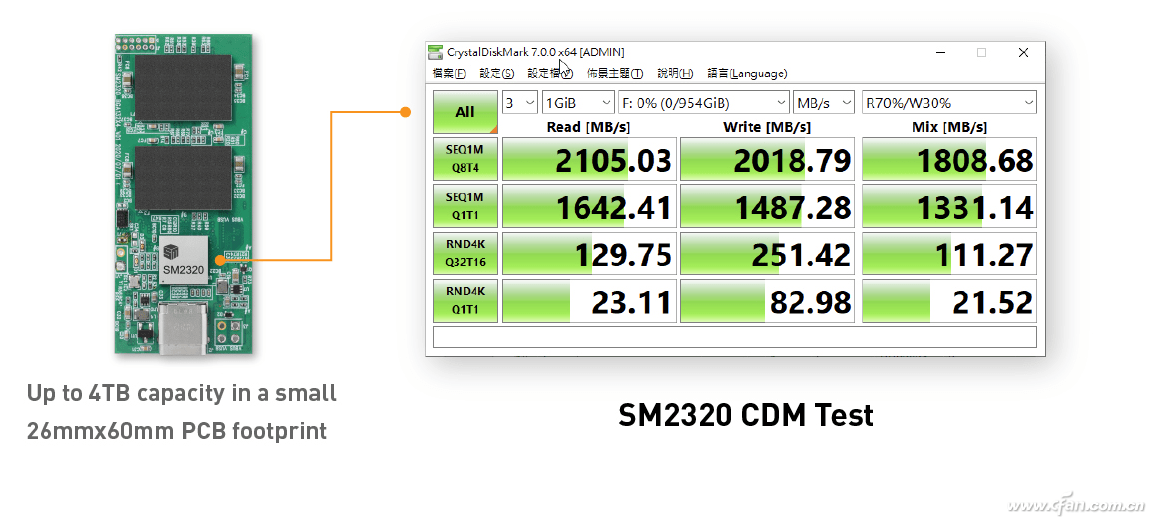Run all benchmarks with the All button
The width and height of the screenshot is (1151, 522).
coord(465,112)
